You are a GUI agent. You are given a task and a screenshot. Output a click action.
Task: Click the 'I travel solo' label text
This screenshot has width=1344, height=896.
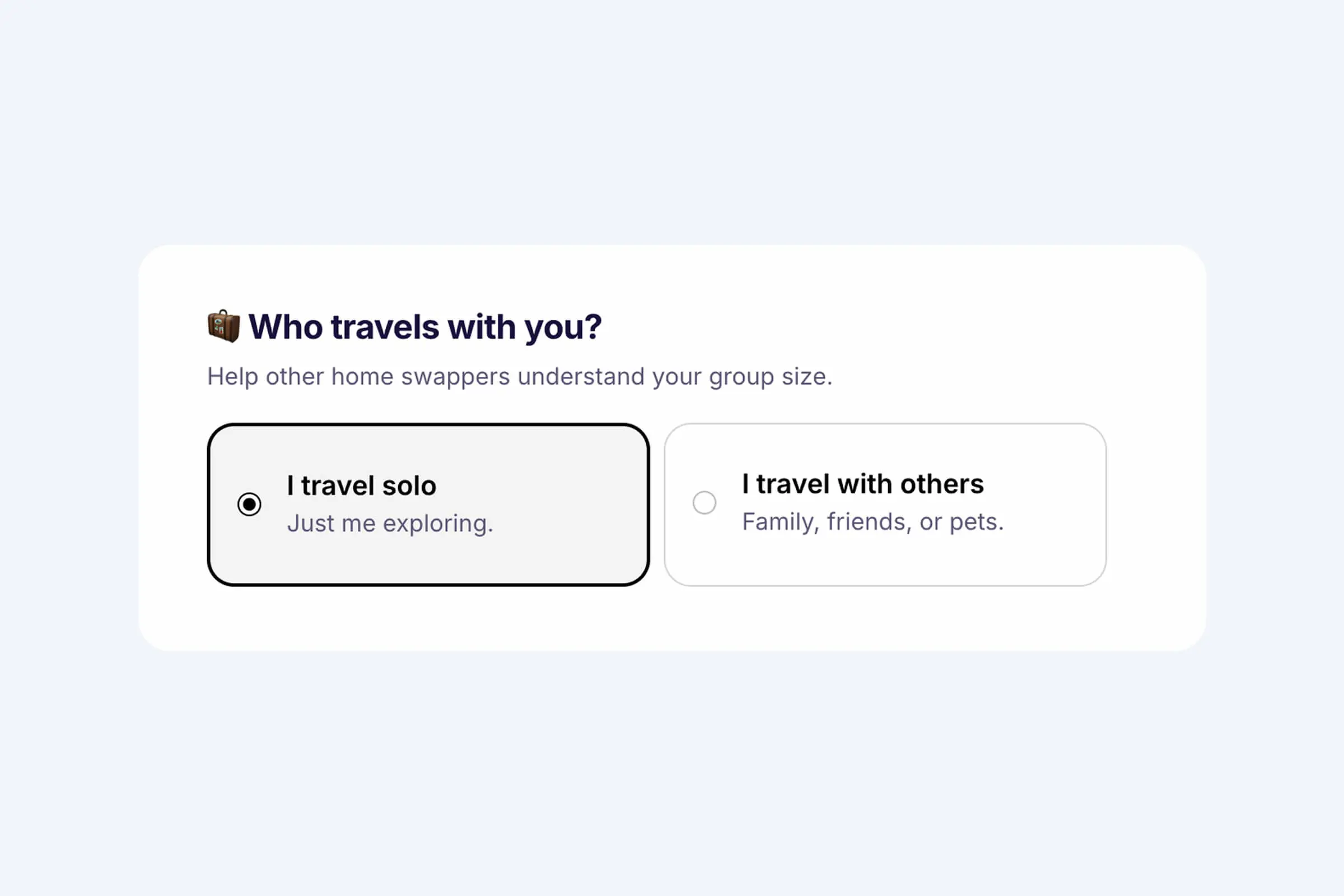[x=361, y=484]
